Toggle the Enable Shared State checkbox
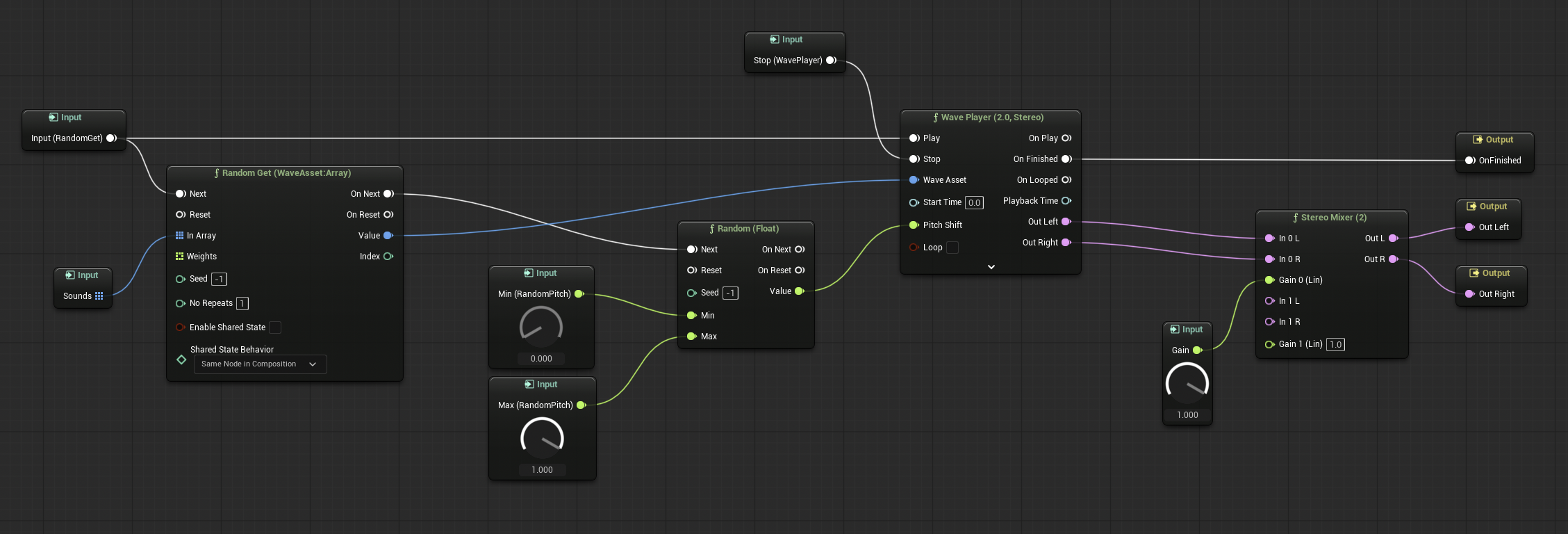Image resolution: width=1568 pixels, height=534 pixels. point(275,327)
